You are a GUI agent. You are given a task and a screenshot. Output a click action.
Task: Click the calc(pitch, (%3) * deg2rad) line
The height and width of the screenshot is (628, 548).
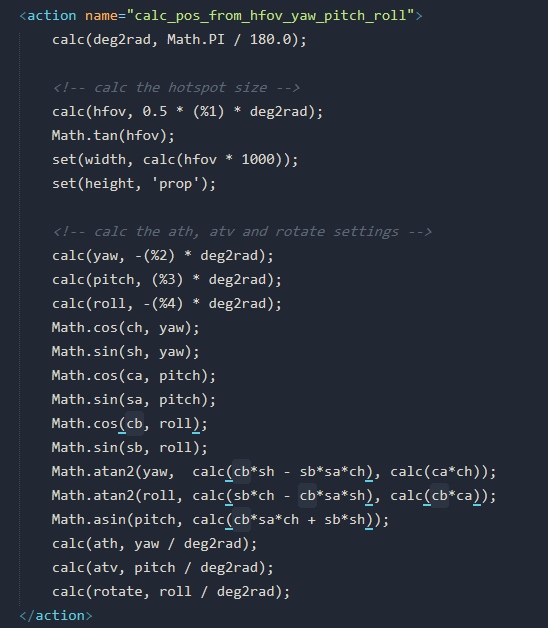pyautogui.click(x=167, y=280)
